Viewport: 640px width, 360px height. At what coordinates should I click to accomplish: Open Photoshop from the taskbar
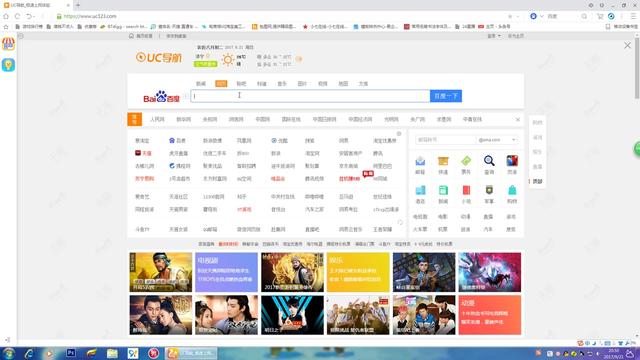click(71, 353)
